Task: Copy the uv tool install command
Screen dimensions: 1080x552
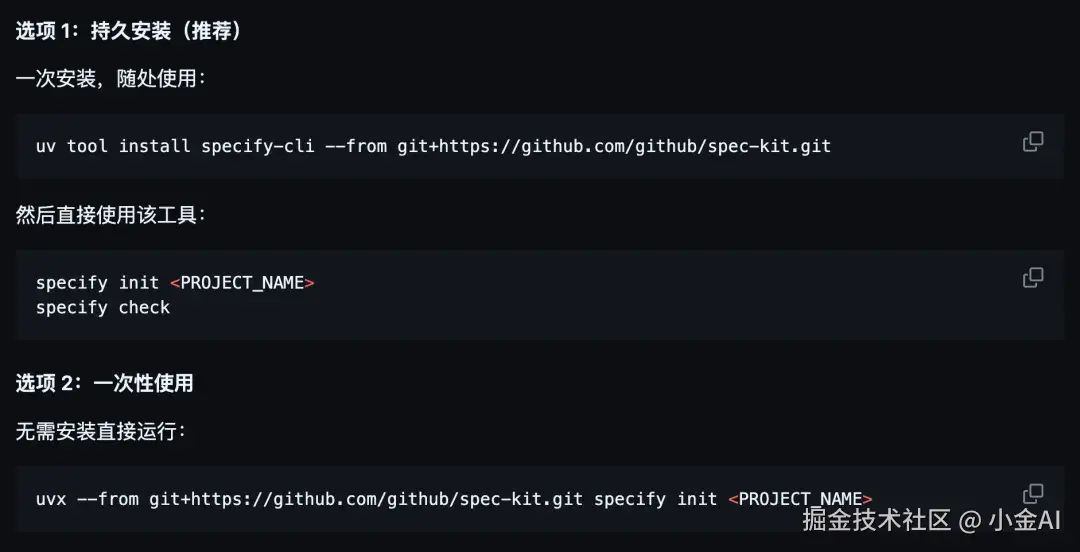Action: [1032, 141]
